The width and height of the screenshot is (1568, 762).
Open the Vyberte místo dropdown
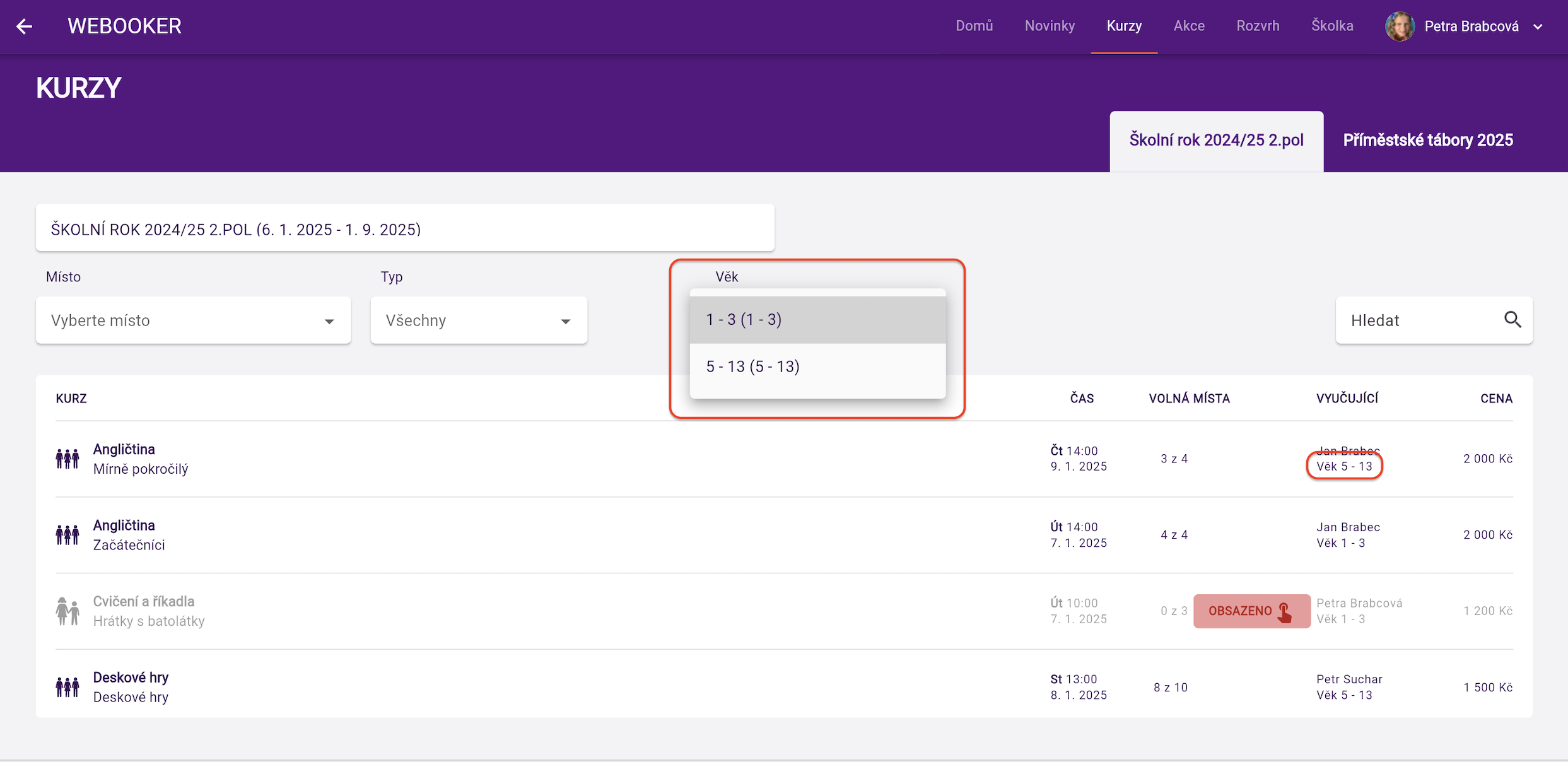[193, 320]
